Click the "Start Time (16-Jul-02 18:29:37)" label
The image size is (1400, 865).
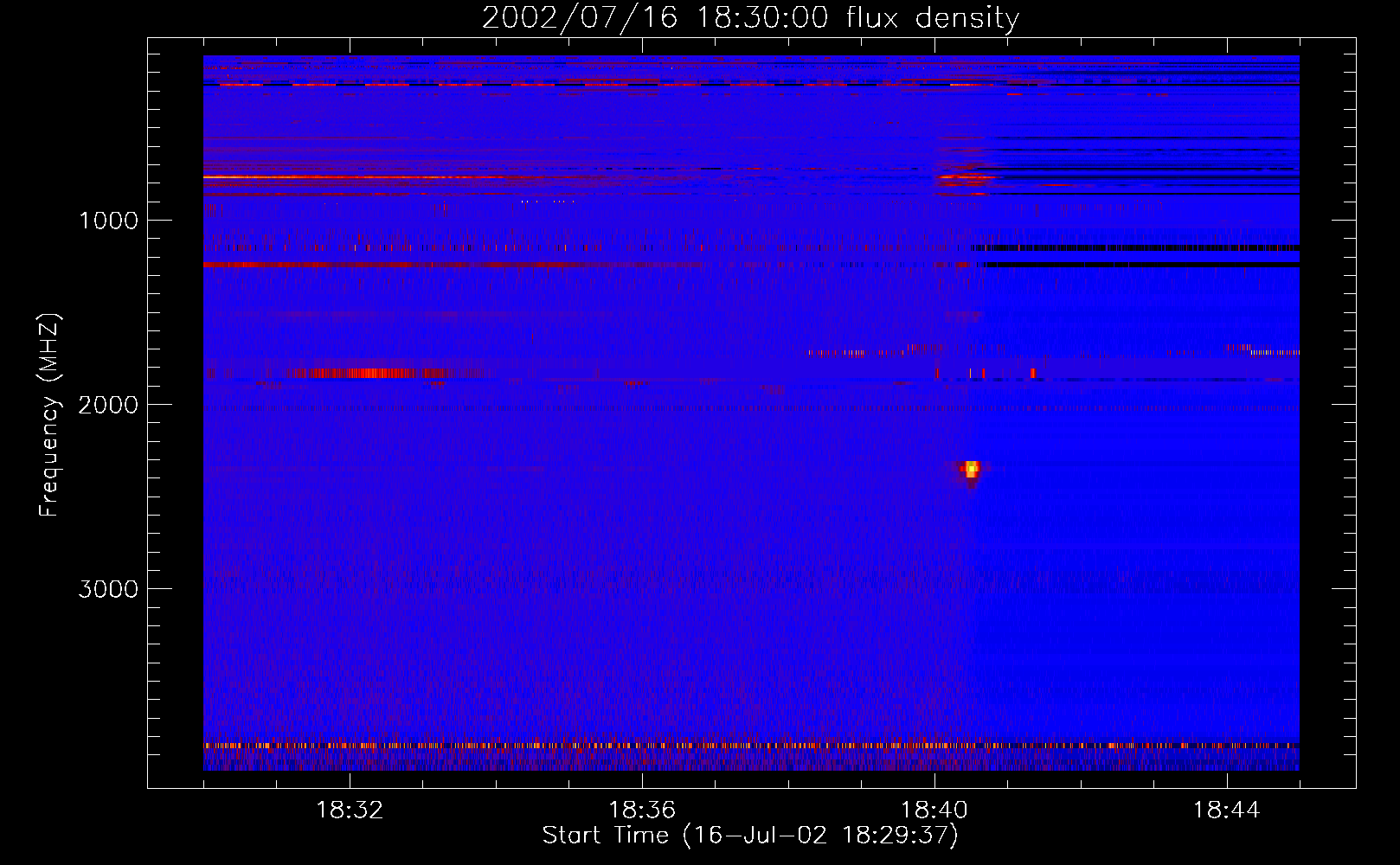(x=750, y=836)
